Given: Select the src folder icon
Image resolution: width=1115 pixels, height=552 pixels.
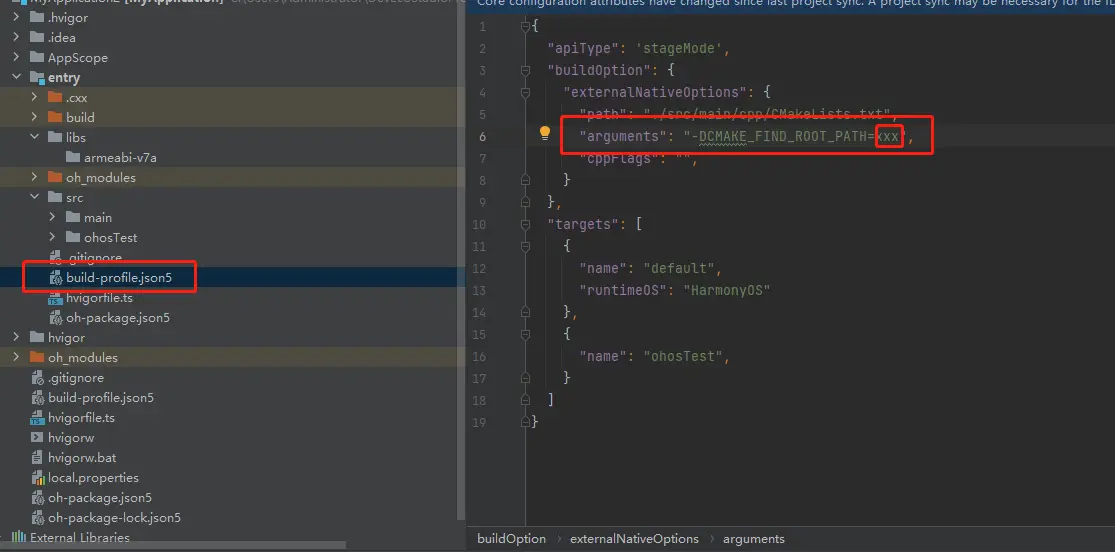Looking at the screenshot, I should click(x=55, y=197).
